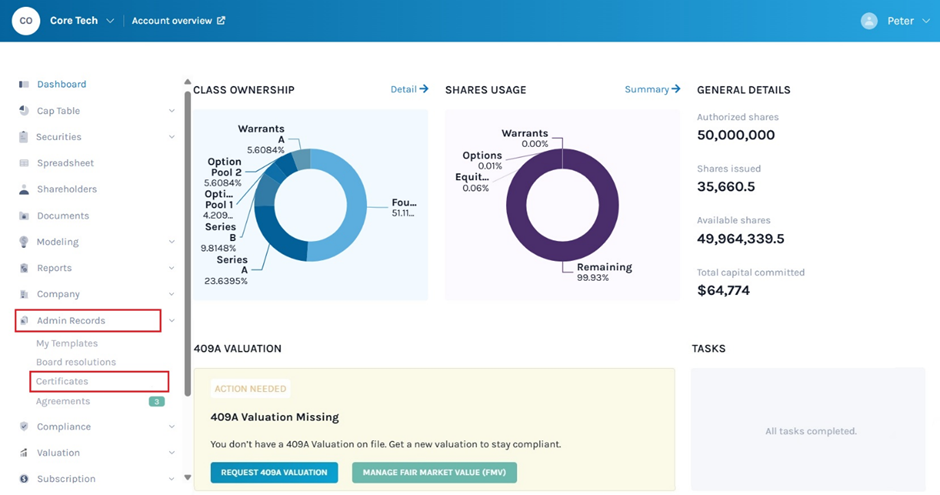The image size is (940, 495).
Task: Click the Peter user avatar icon
Action: 869,21
